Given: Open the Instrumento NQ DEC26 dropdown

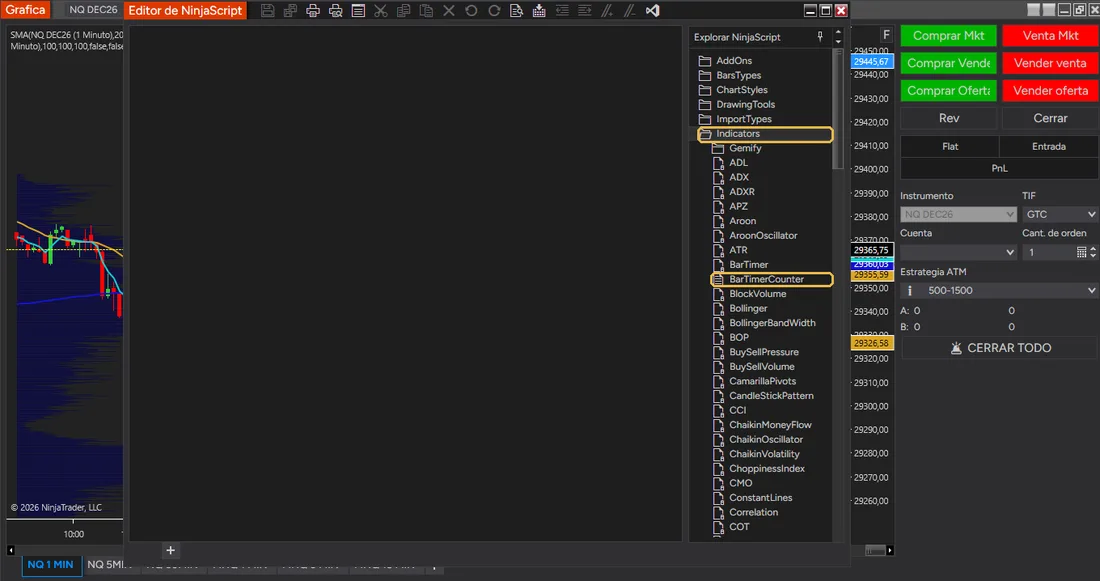Looking at the screenshot, I should [x=958, y=214].
